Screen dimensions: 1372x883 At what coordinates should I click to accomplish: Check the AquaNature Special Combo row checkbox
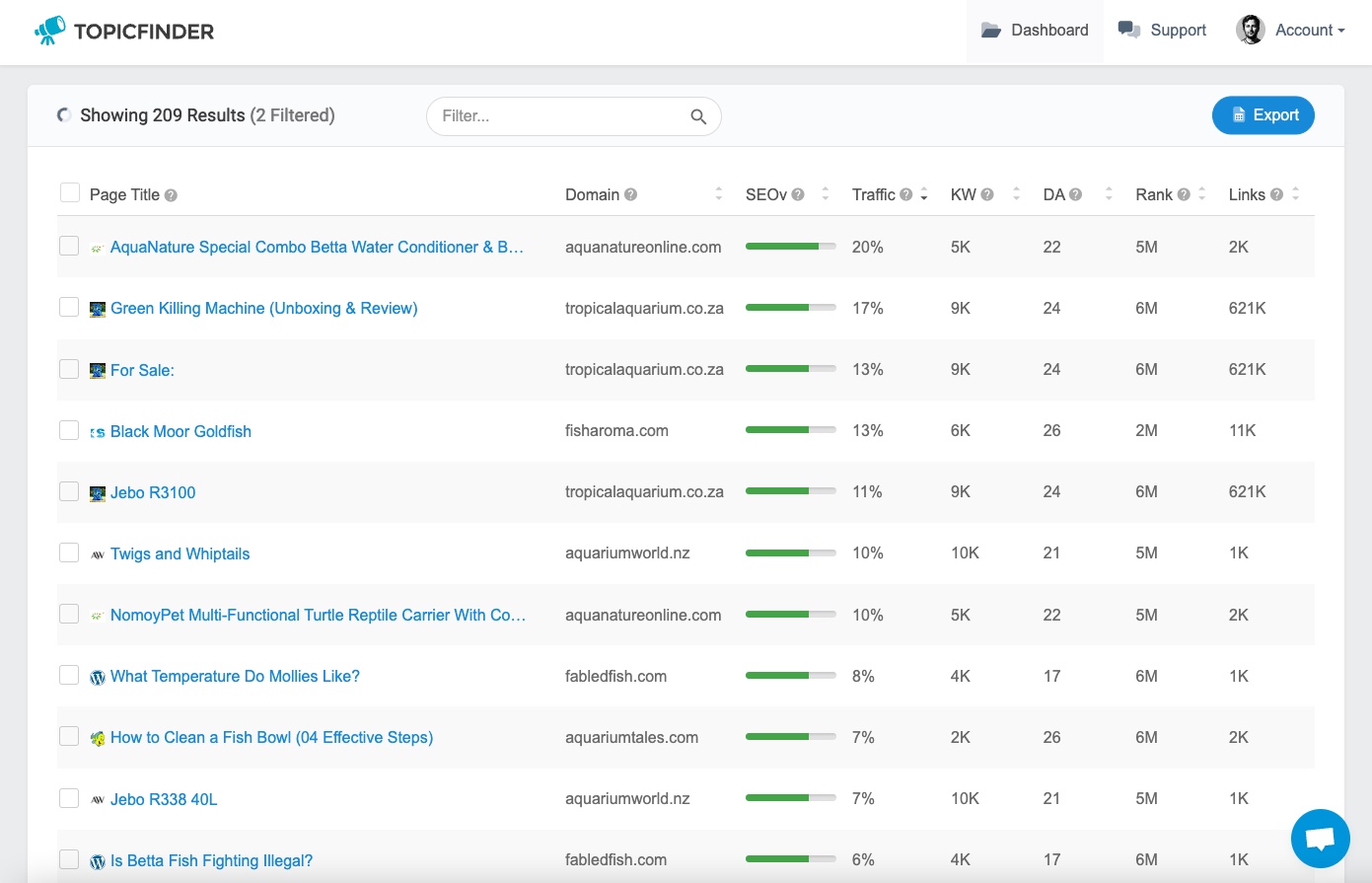coord(69,246)
